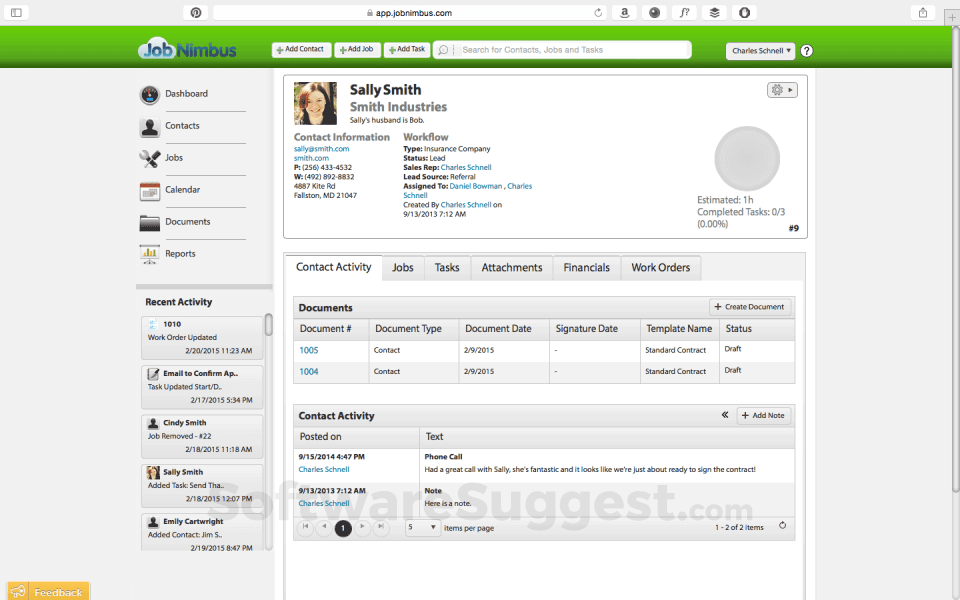Open the items per page dropdown
960x600 pixels.
pos(423,527)
